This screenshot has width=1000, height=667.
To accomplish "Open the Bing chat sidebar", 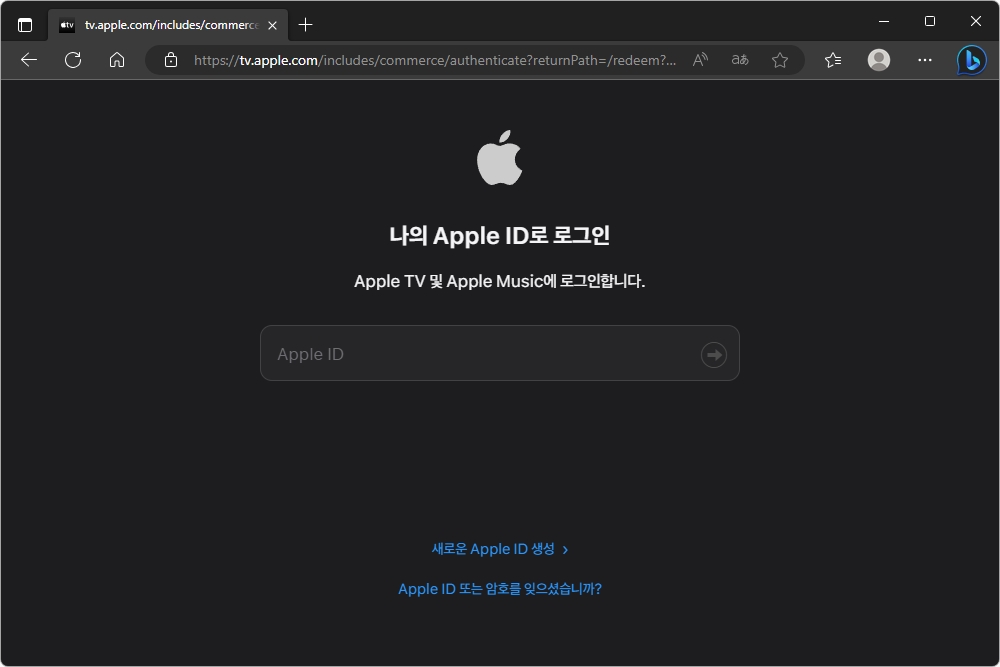I will (971, 61).
